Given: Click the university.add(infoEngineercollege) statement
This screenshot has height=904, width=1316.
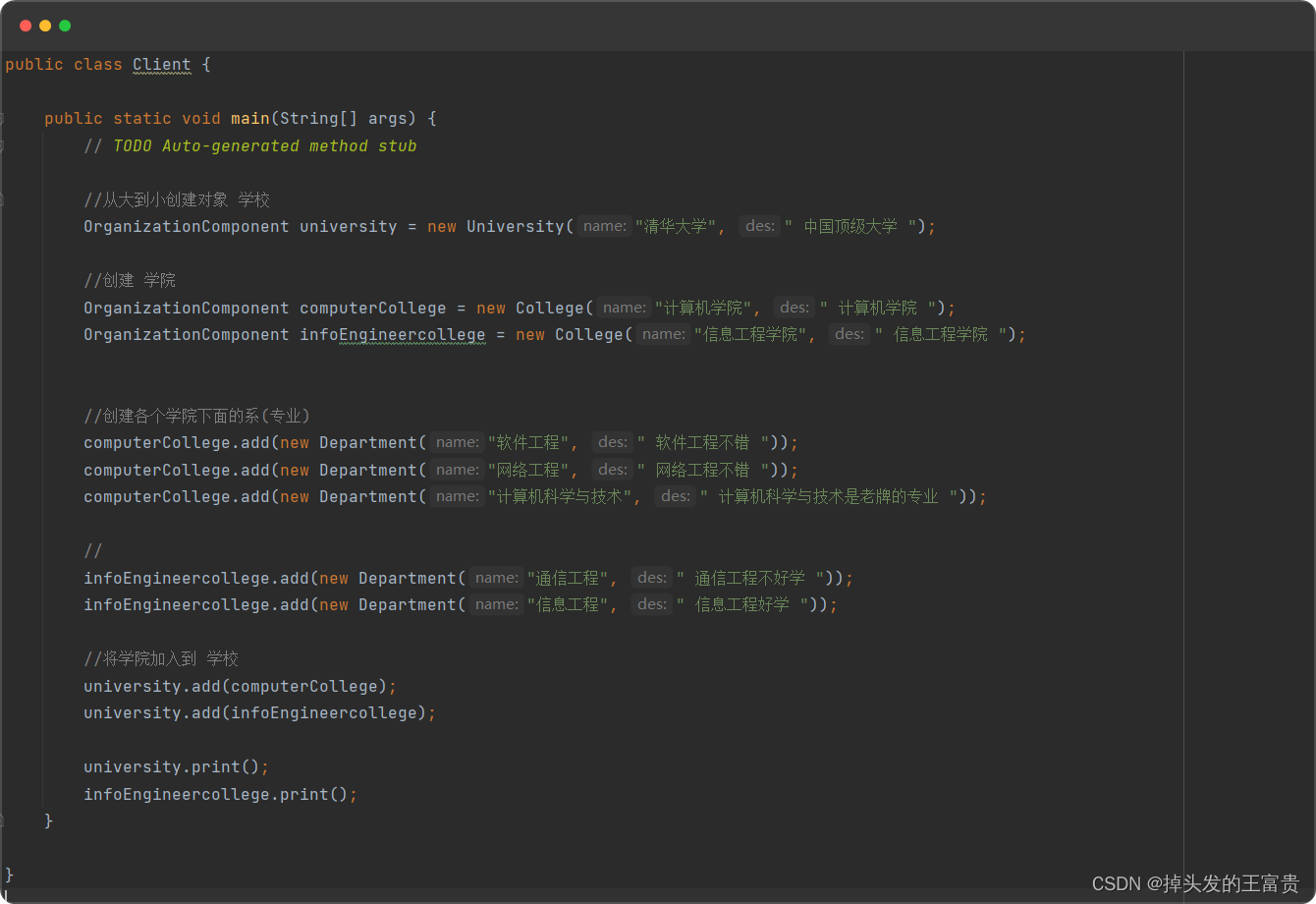Looking at the screenshot, I should click(x=260, y=713).
